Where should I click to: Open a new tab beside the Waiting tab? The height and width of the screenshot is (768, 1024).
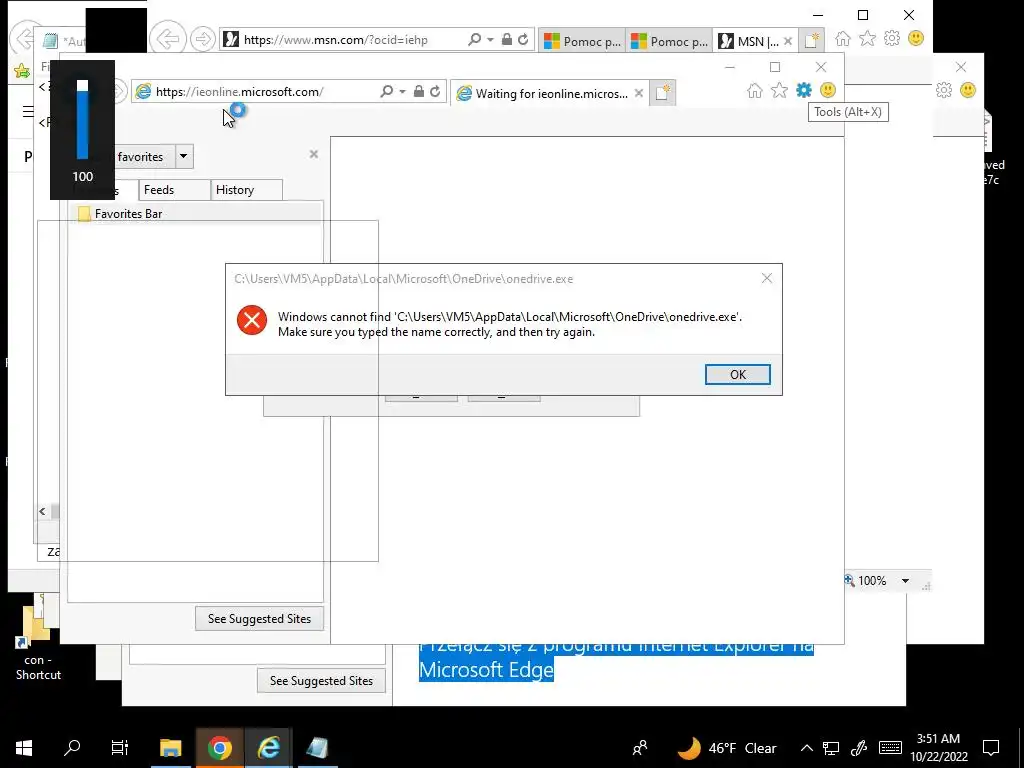click(662, 93)
